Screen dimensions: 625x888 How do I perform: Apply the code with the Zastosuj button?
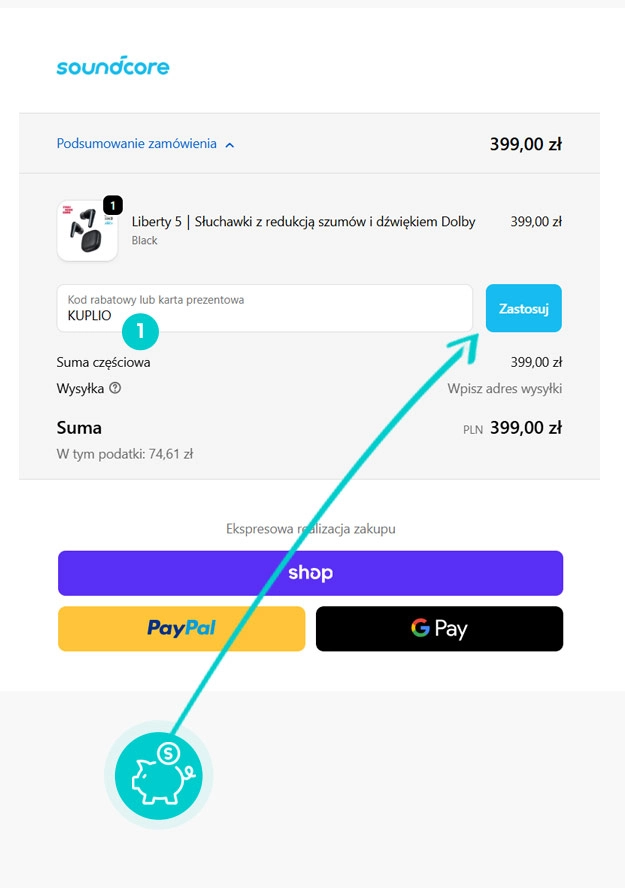pyautogui.click(x=523, y=308)
